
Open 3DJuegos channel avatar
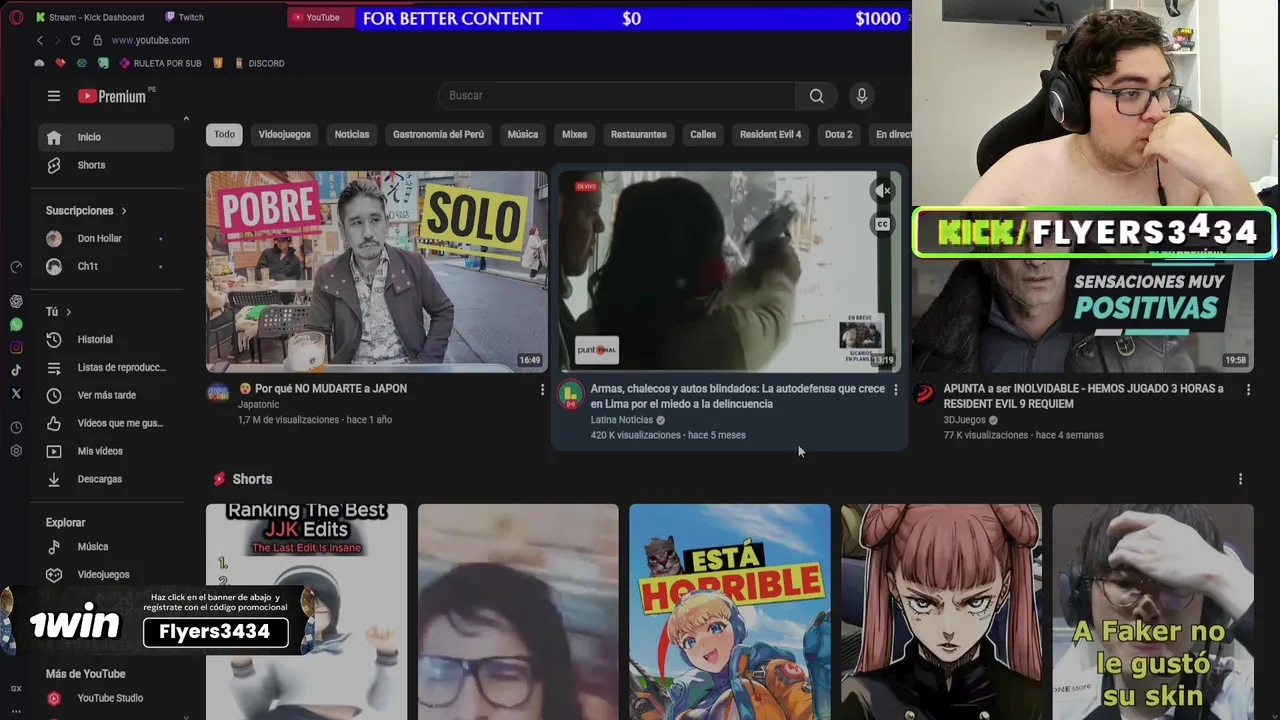click(925, 393)
